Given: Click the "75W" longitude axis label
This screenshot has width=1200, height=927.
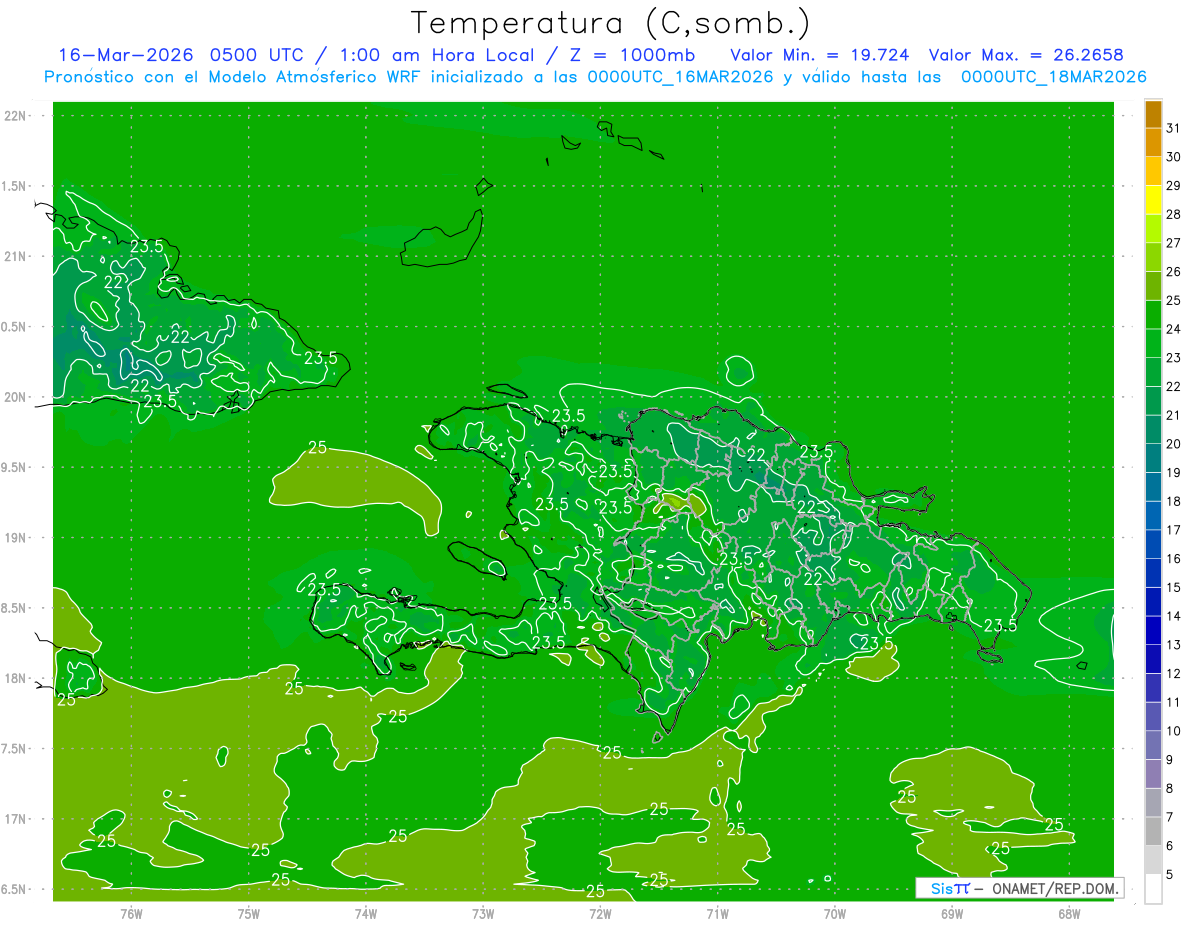Looking at the screenshot, I should point(249,914).
